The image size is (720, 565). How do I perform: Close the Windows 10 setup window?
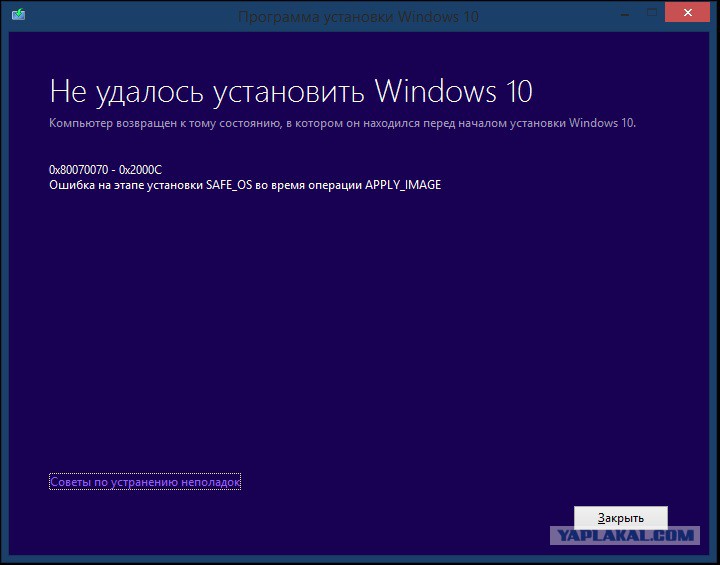[687, 13]
